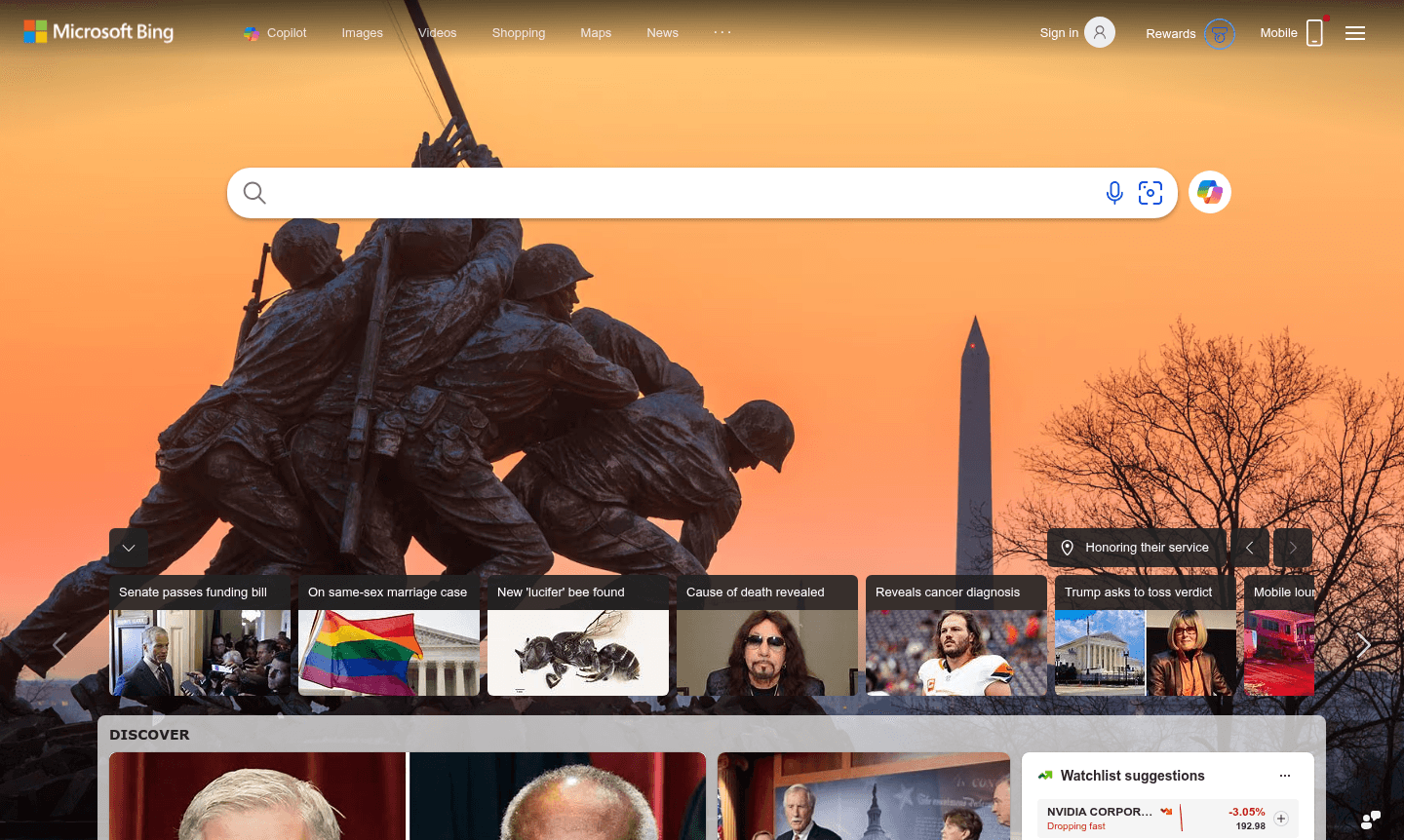Open visual search using the camera icon

(1150, 192)
